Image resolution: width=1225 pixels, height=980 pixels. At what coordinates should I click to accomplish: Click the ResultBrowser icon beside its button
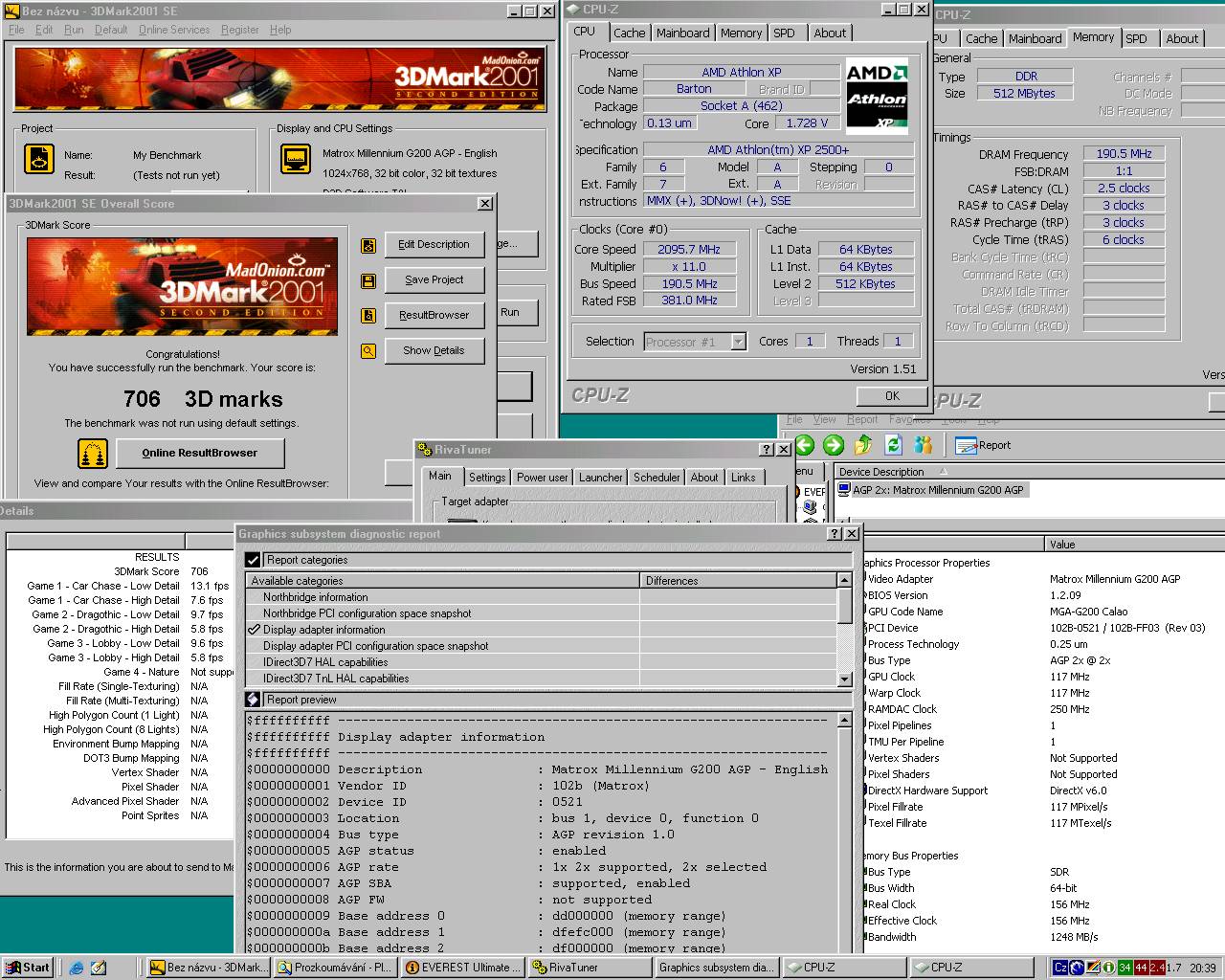(x=368, y=316)
